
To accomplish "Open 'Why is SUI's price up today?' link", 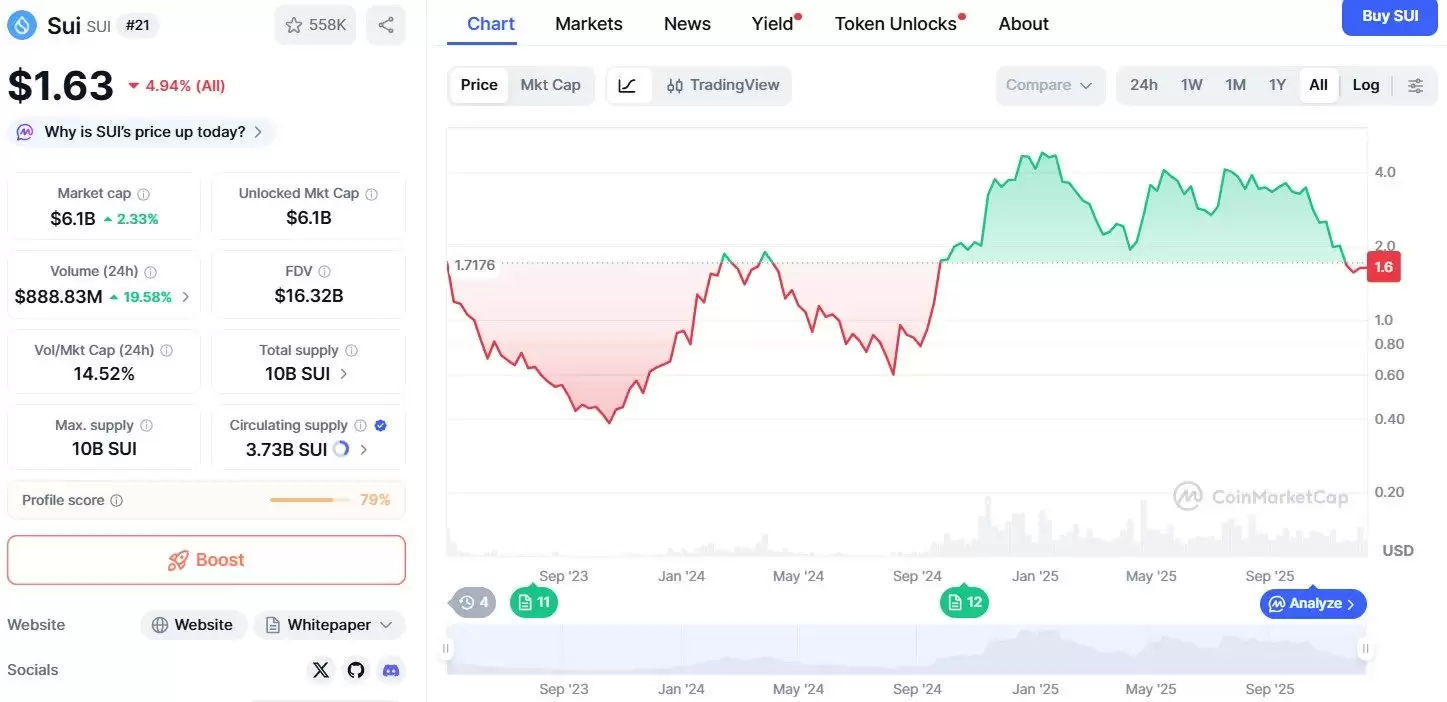I will tap(140, 131).
